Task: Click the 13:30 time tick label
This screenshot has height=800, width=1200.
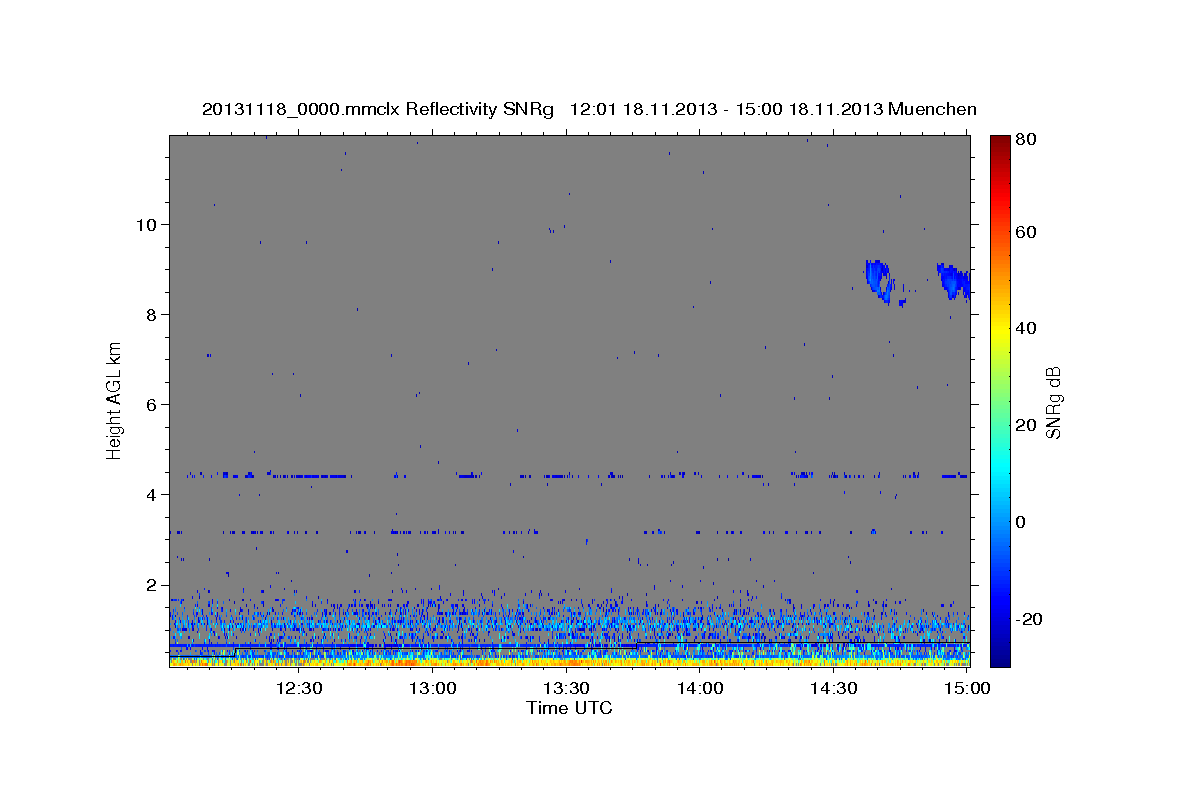Action: (x=567, y=688)
